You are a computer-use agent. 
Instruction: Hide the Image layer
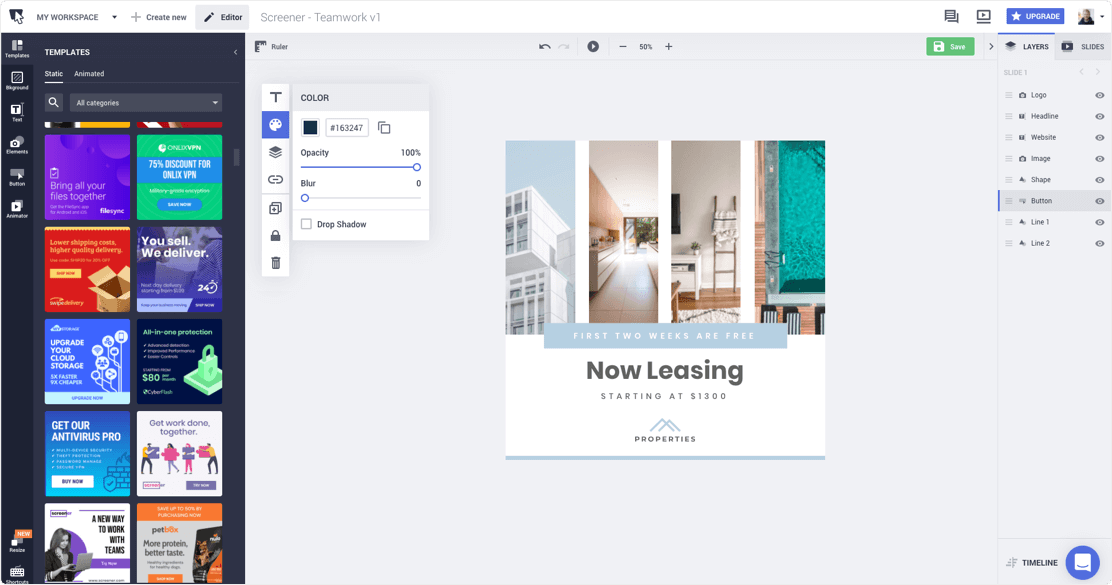[x=1099, y=159]
